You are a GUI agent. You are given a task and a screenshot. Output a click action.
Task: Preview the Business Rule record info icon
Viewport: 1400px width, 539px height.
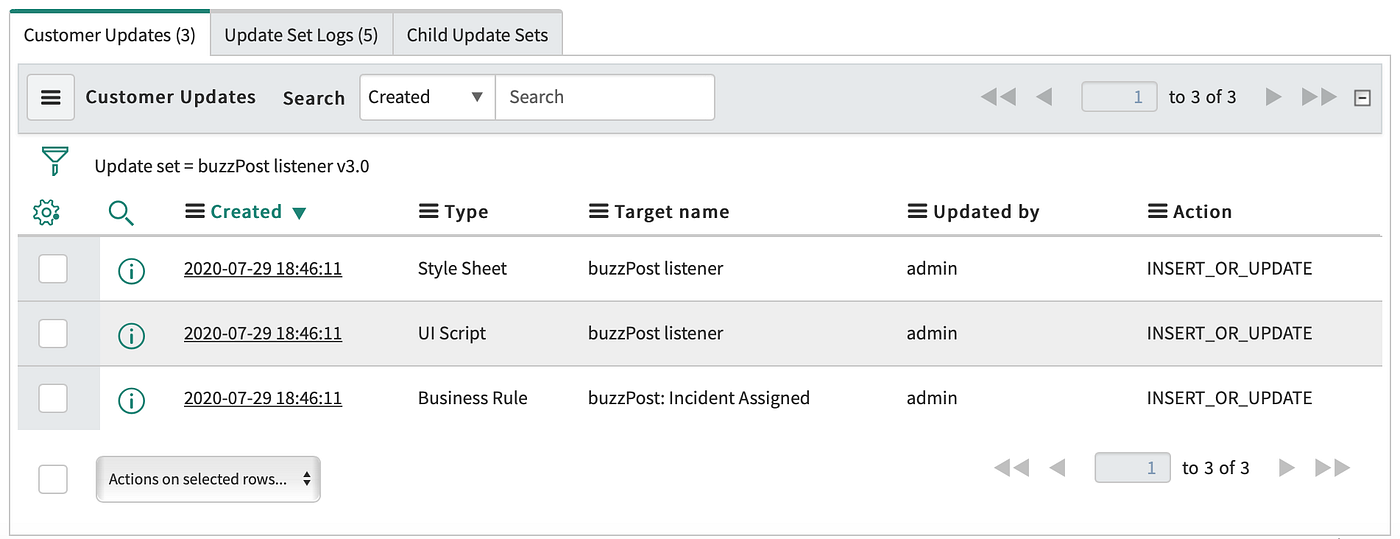[x=131, y=400]
